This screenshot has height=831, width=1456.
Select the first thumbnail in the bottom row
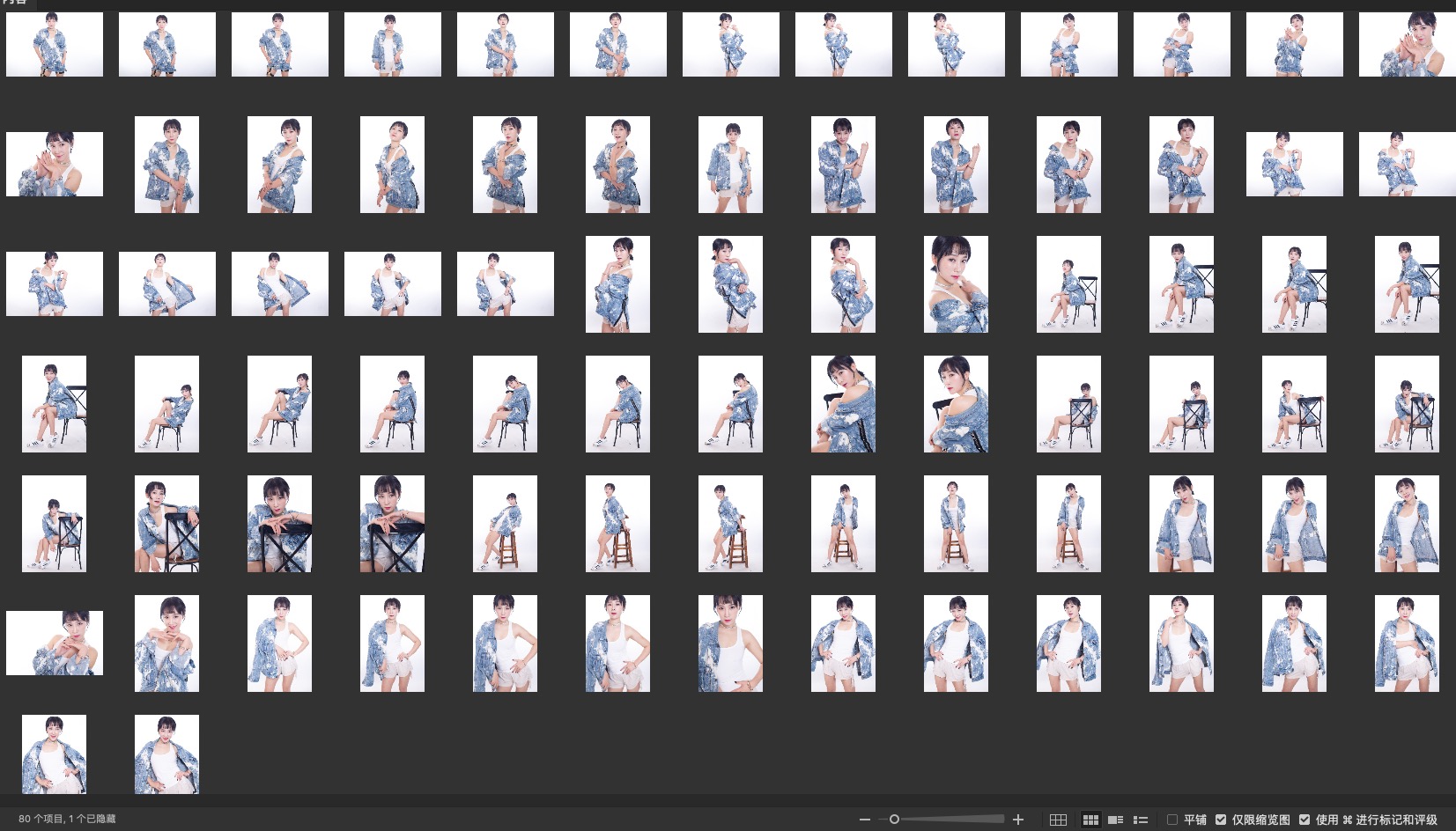click(x=55, y=754)
